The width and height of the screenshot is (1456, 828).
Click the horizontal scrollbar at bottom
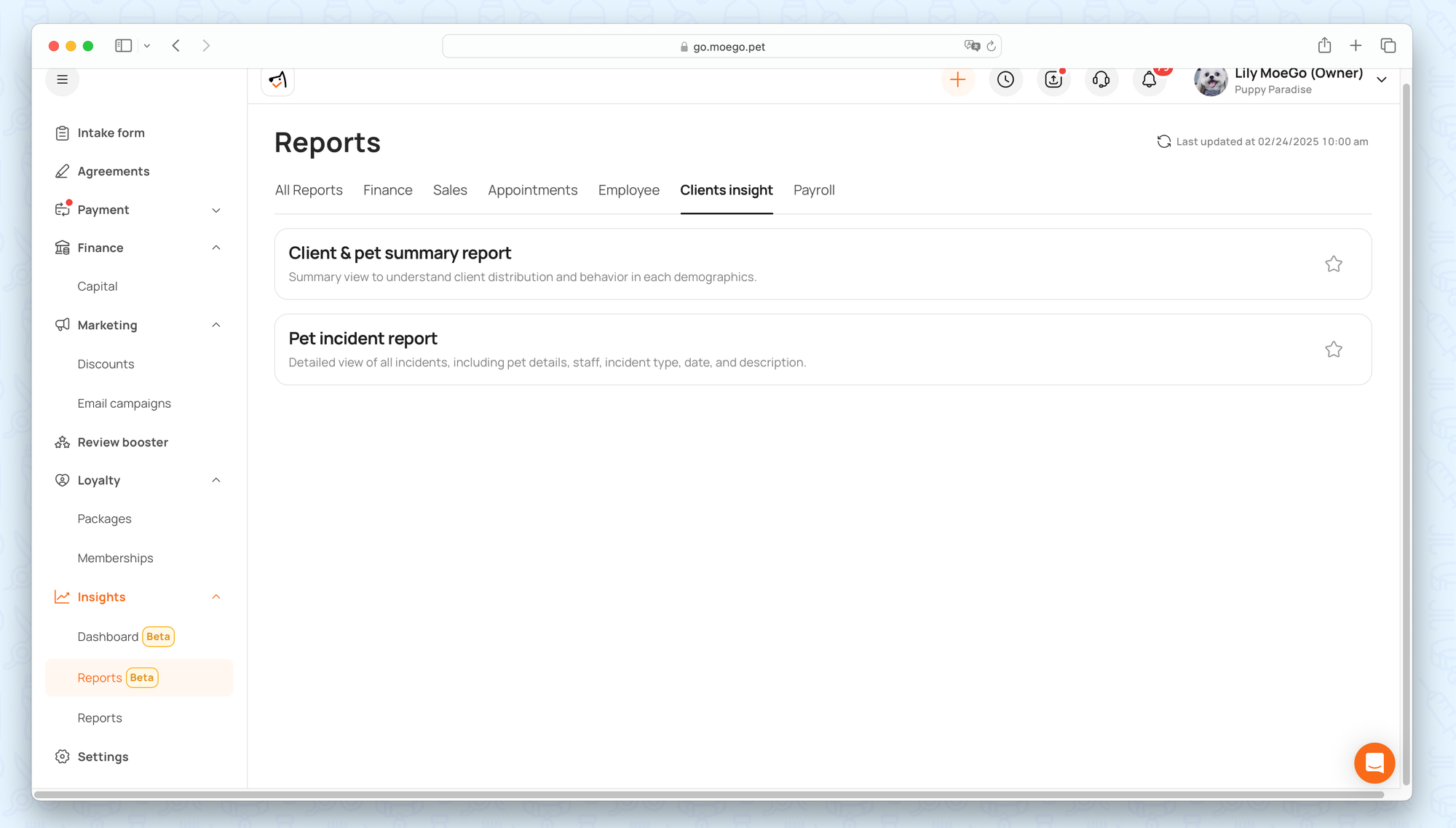coord(708,795)
